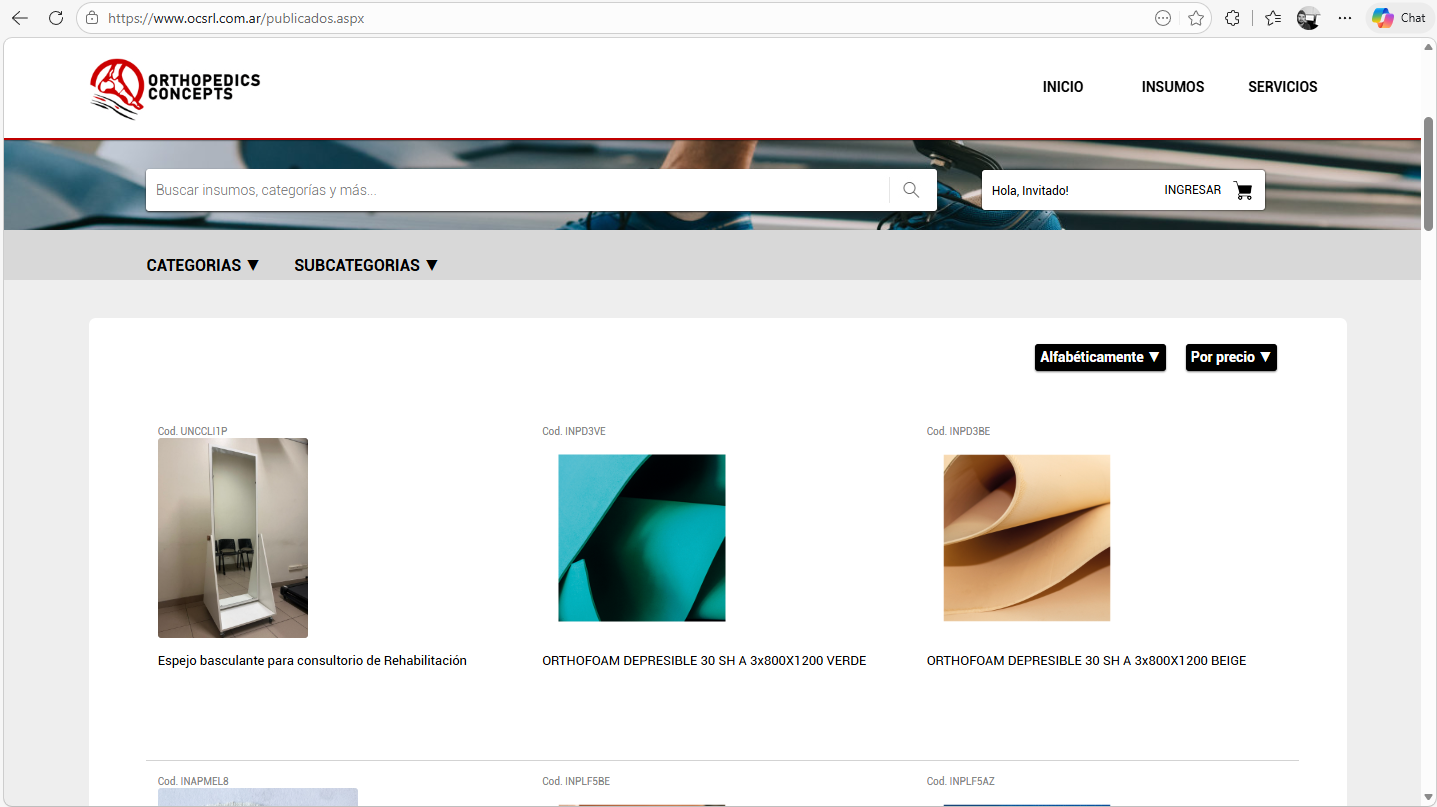Open browser extensions icon in the toolbar
Viewport: 1437px width, 807px height.
(1232, 17)
